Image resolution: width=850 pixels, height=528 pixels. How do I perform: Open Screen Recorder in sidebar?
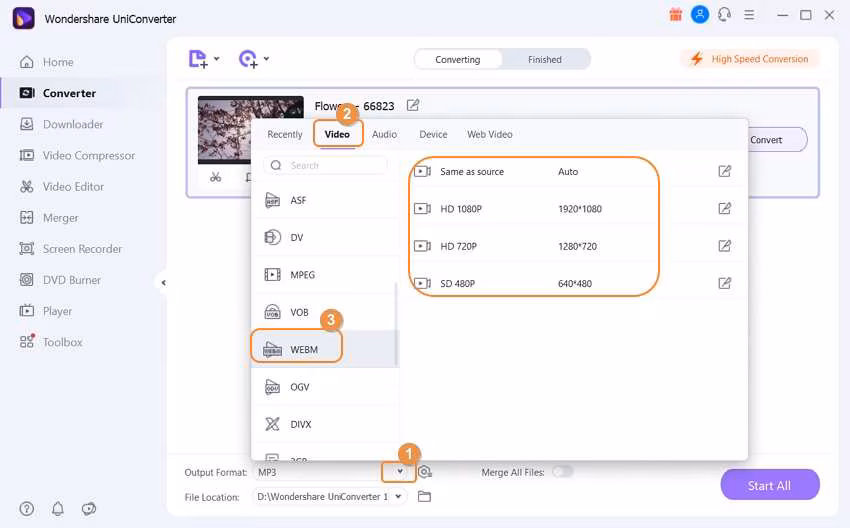pos(70,249)
